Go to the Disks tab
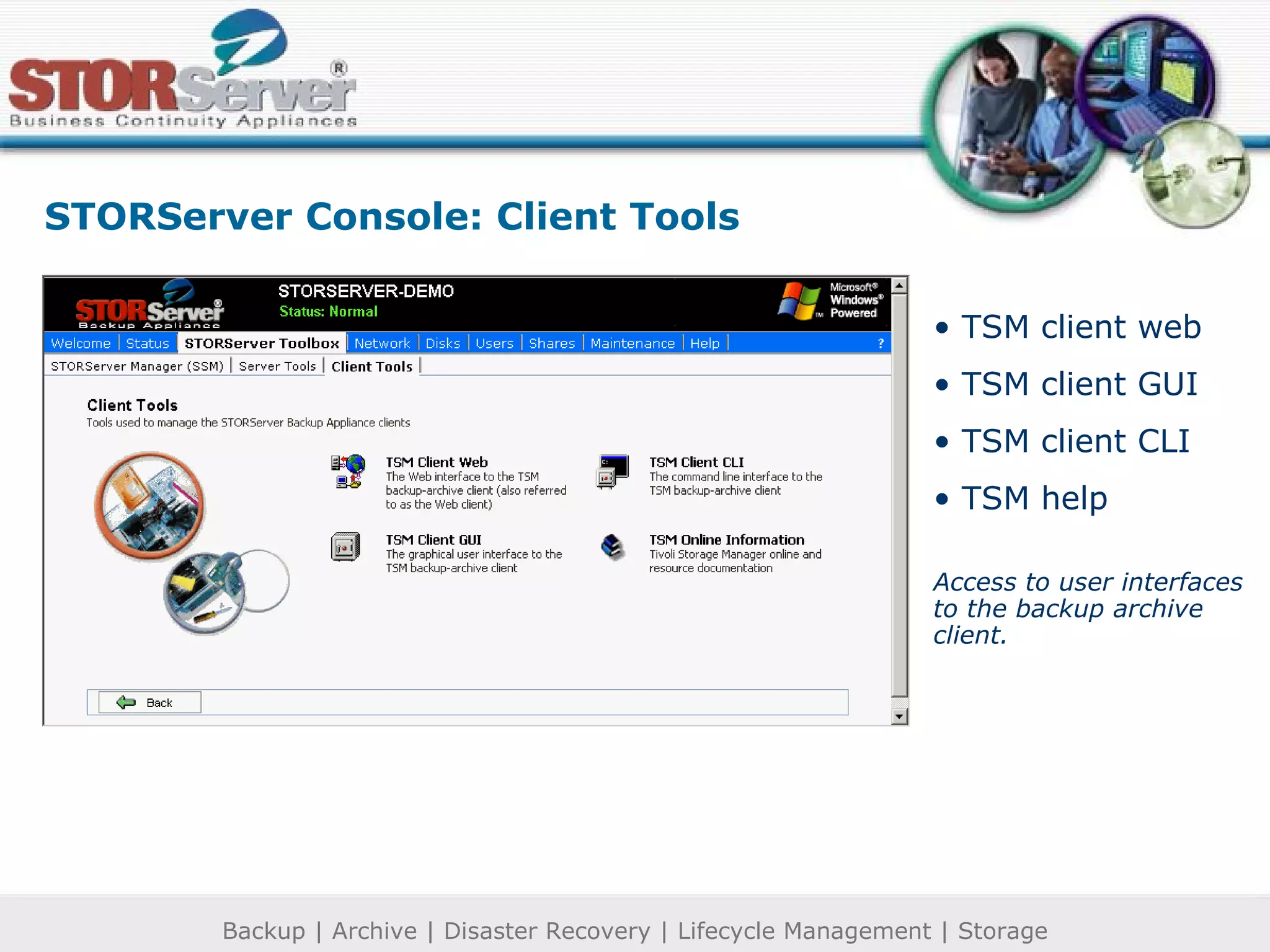Image resolution: width=1270 pixels, height=952 pixels. [443, 343]
